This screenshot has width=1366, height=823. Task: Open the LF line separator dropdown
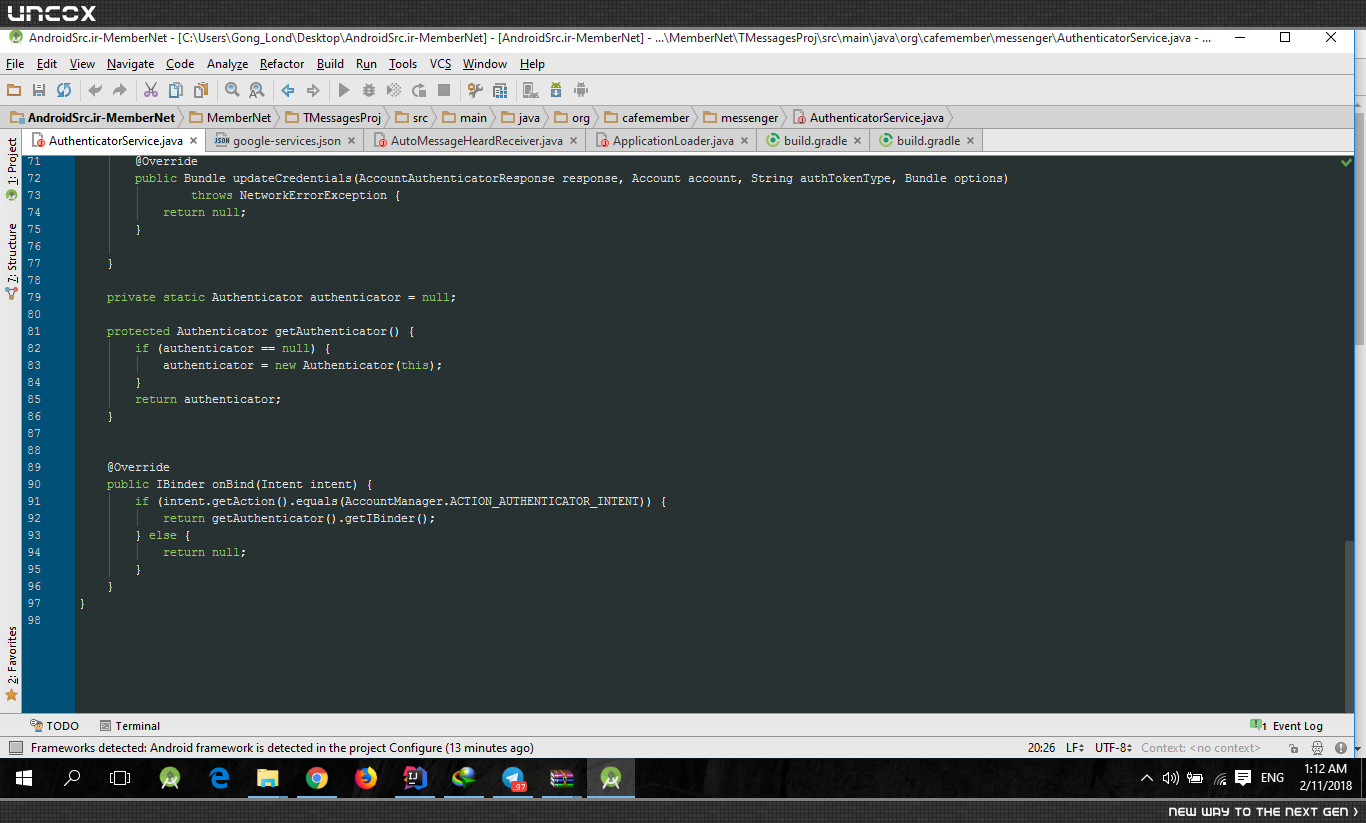point(1074,748)
